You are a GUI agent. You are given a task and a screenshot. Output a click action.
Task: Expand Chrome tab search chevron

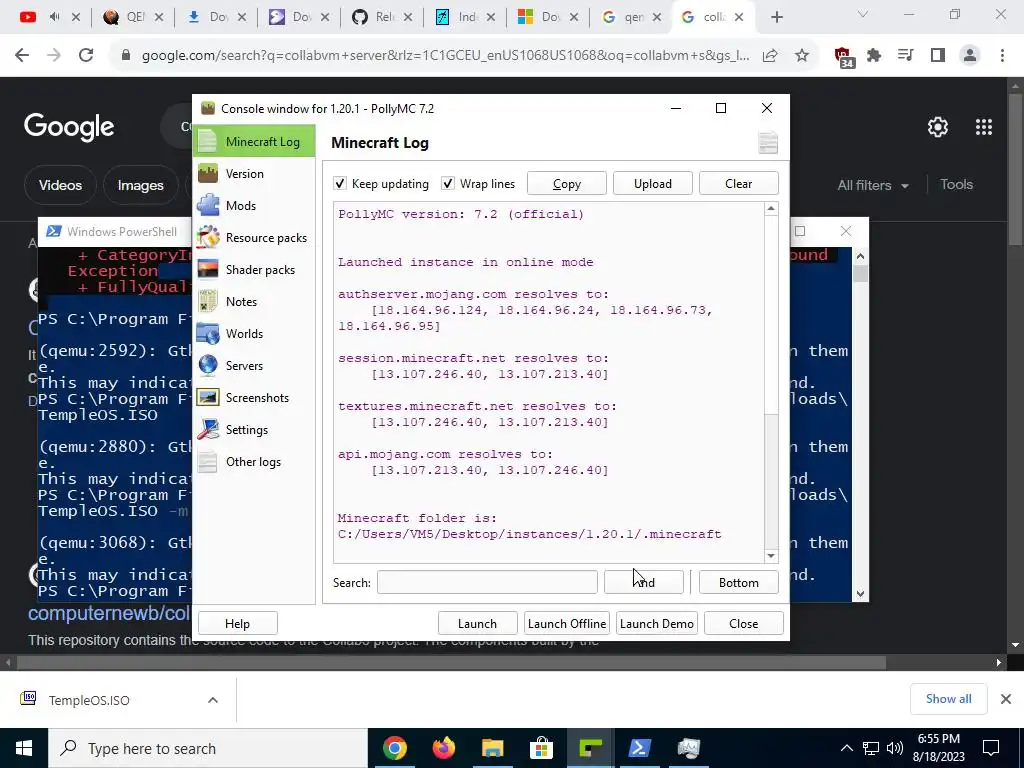click(863, 14)
